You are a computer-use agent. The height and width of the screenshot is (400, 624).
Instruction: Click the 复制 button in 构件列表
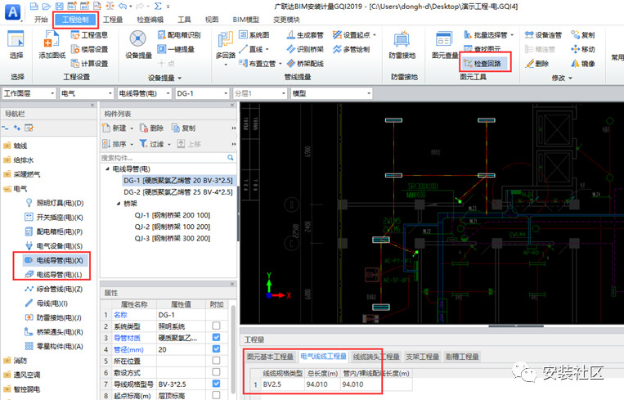[183, 128]
